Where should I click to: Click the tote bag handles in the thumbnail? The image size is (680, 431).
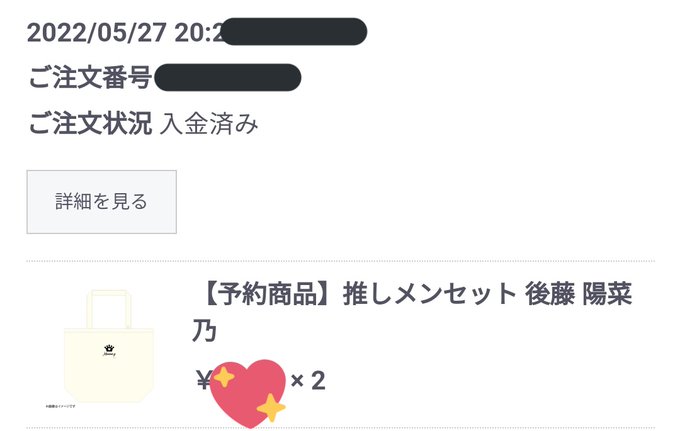(109, 309)
